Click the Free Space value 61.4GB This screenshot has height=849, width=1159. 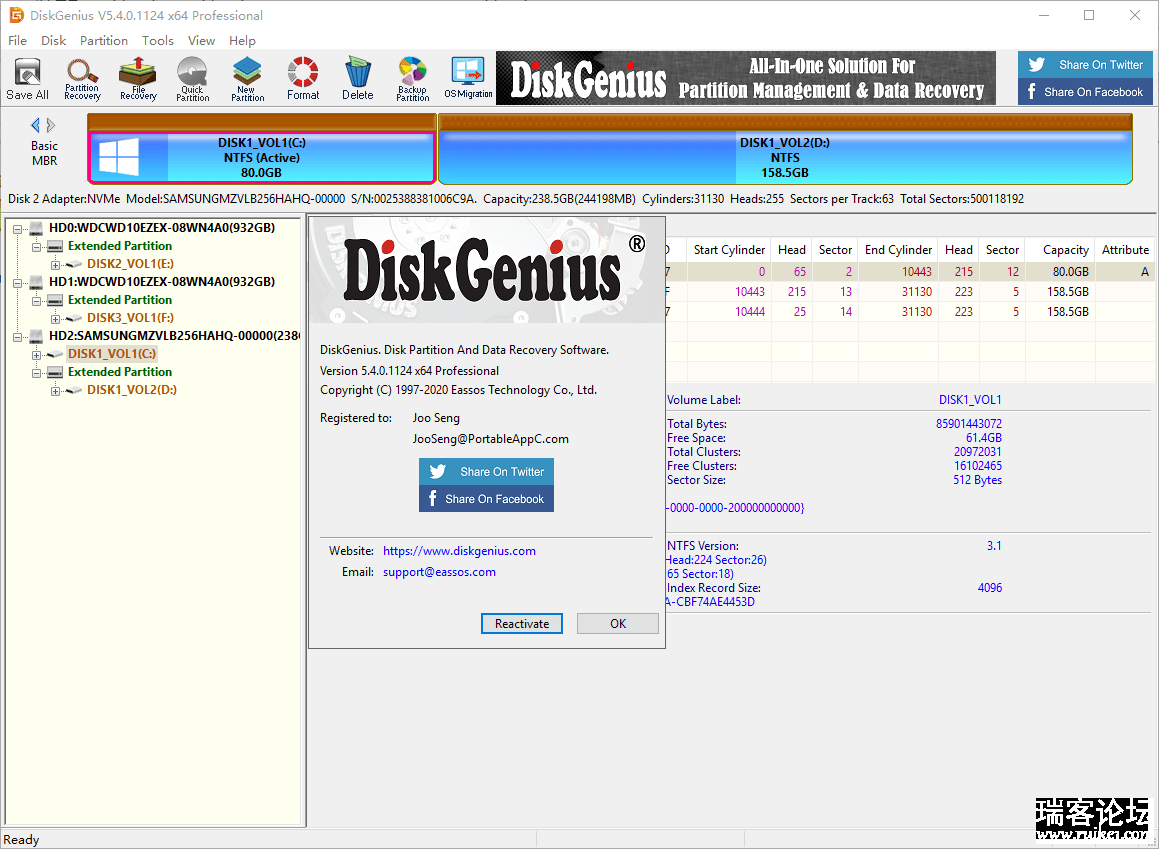click(x=984, y=438)
